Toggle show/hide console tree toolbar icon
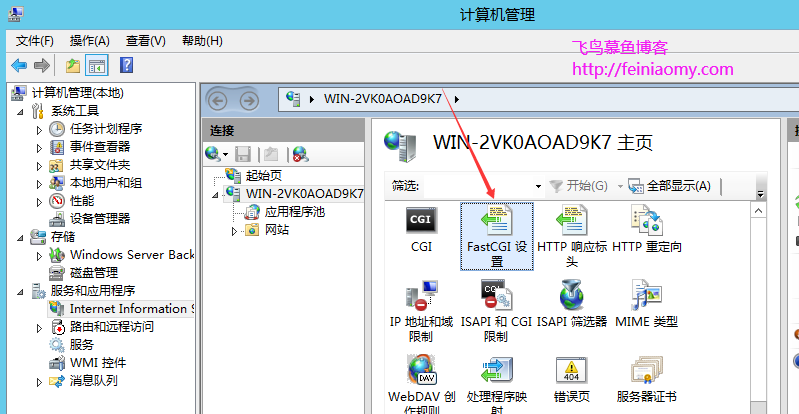 click(97, 65)
